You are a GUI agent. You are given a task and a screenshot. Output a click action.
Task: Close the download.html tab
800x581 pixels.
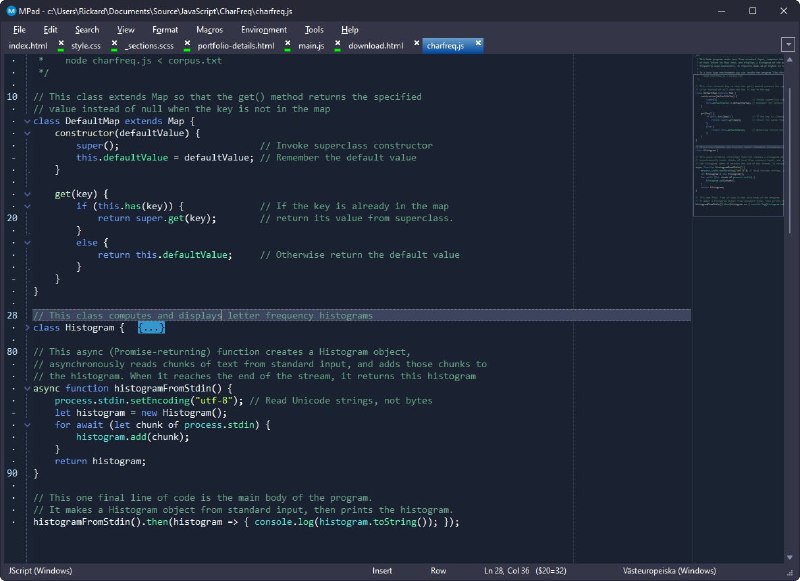(x=416, y=43)
